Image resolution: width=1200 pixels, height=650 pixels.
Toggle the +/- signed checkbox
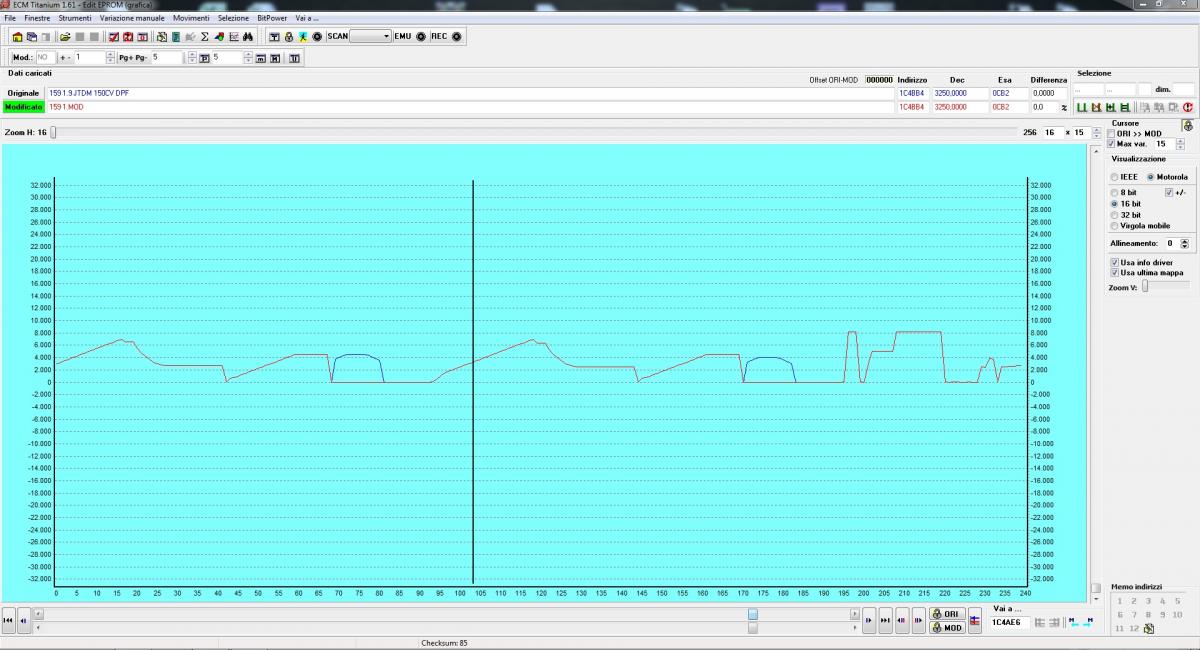1169,192
